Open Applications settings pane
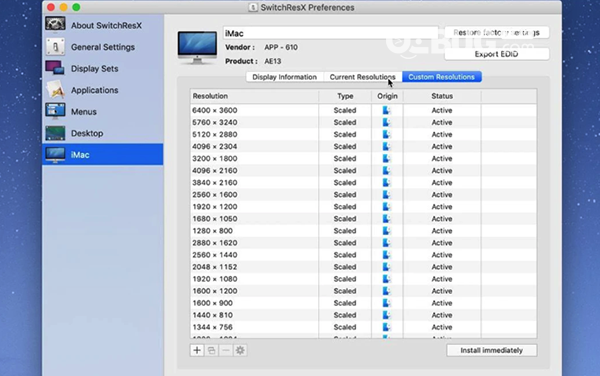 tap(103, 90)
